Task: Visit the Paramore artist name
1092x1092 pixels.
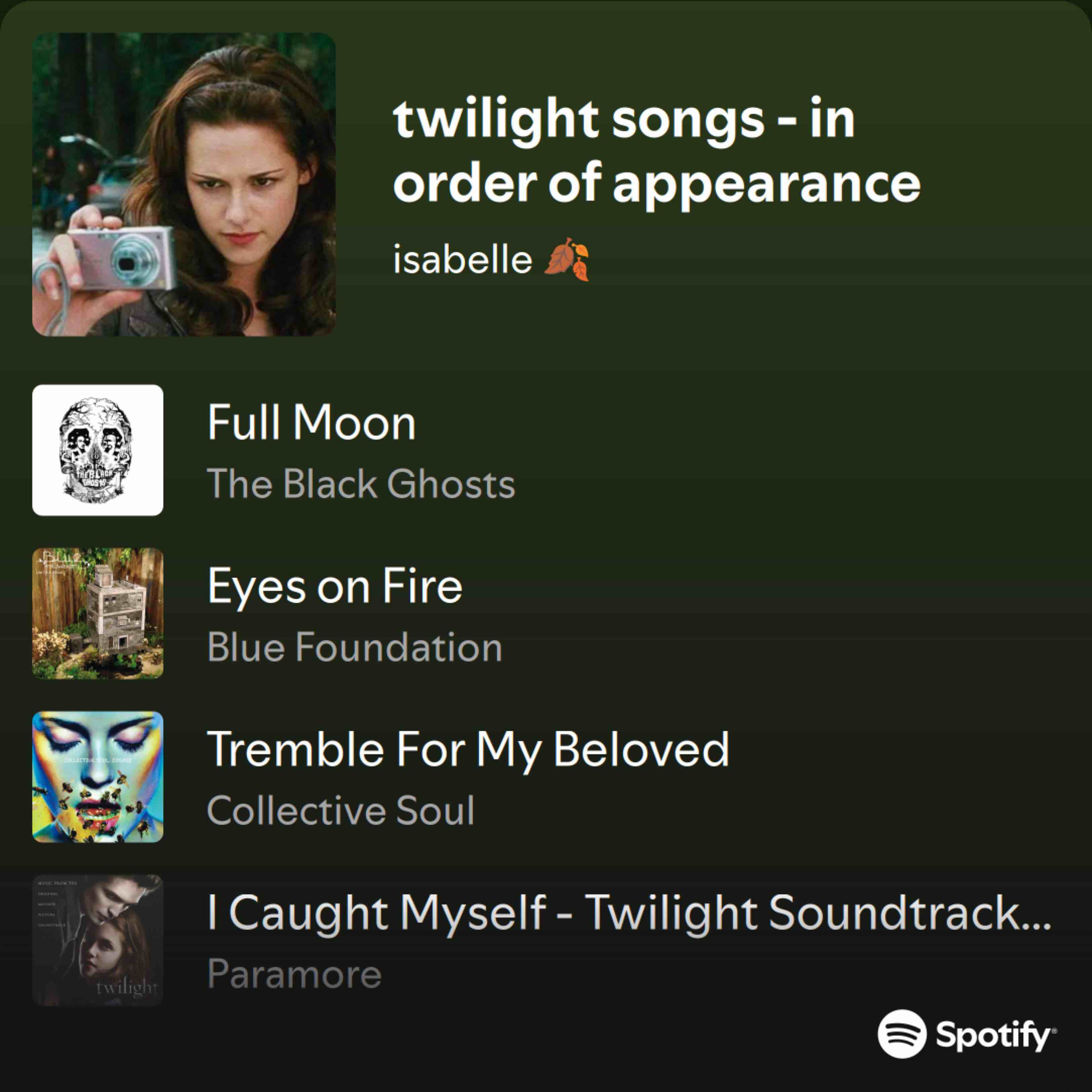Action: [294, 974]
